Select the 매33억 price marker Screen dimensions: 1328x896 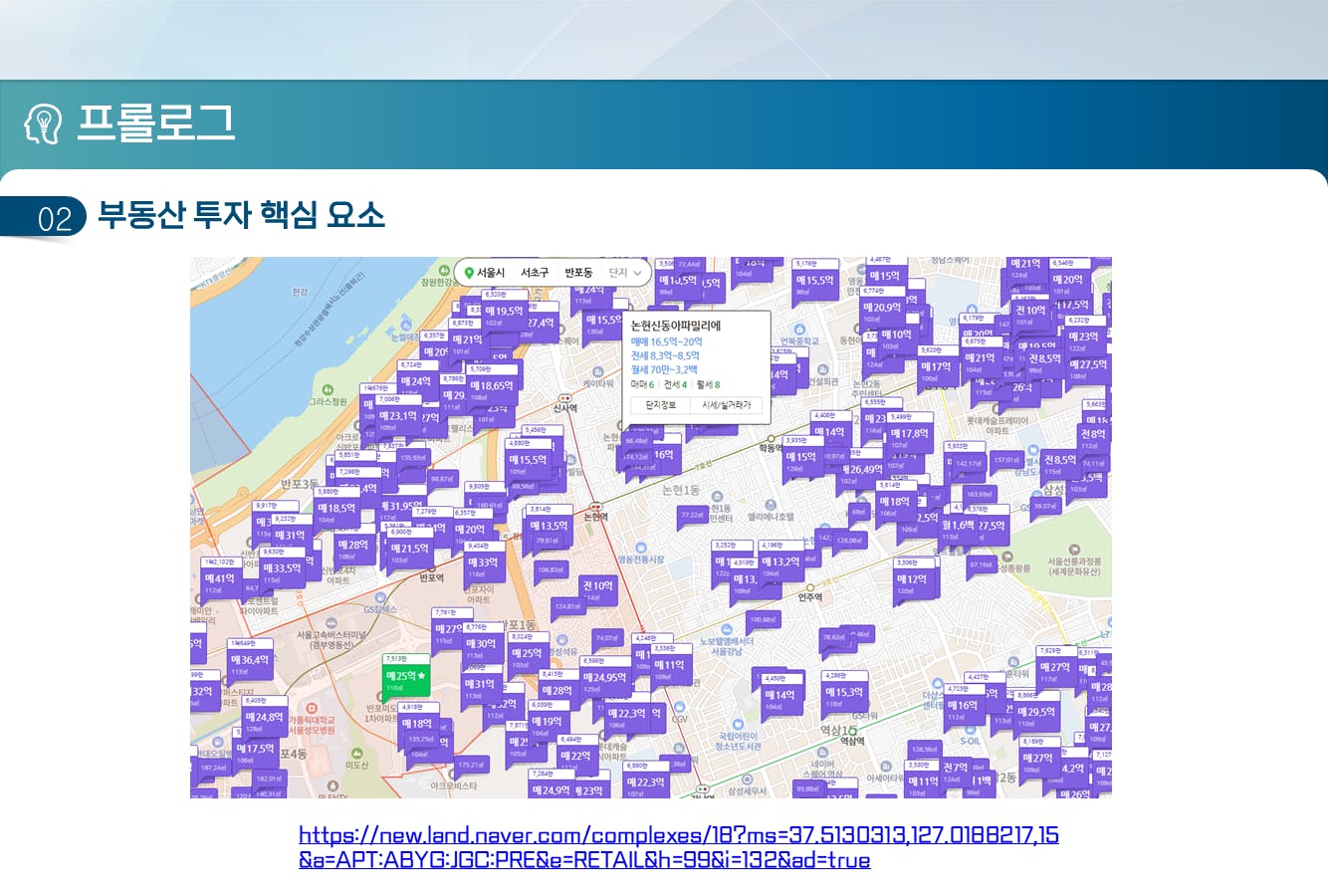(483, 564)
